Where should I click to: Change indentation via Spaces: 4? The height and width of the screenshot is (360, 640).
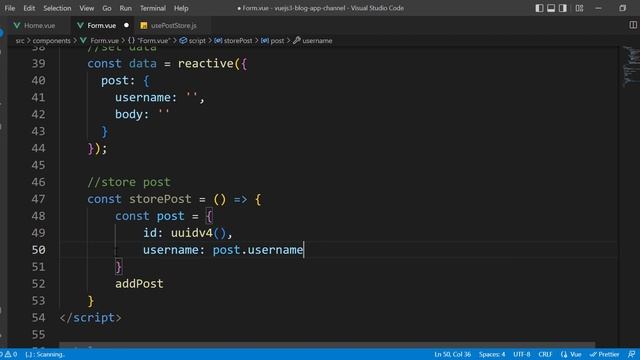pyautogui.click(x=492, y=354)
